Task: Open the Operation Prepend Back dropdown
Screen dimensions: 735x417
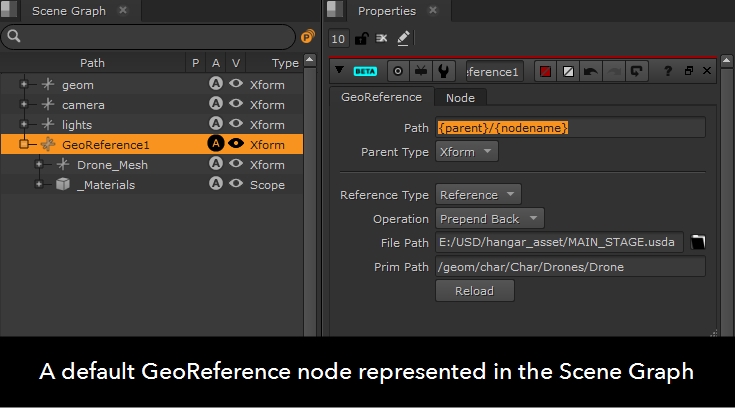Action: 490,219
